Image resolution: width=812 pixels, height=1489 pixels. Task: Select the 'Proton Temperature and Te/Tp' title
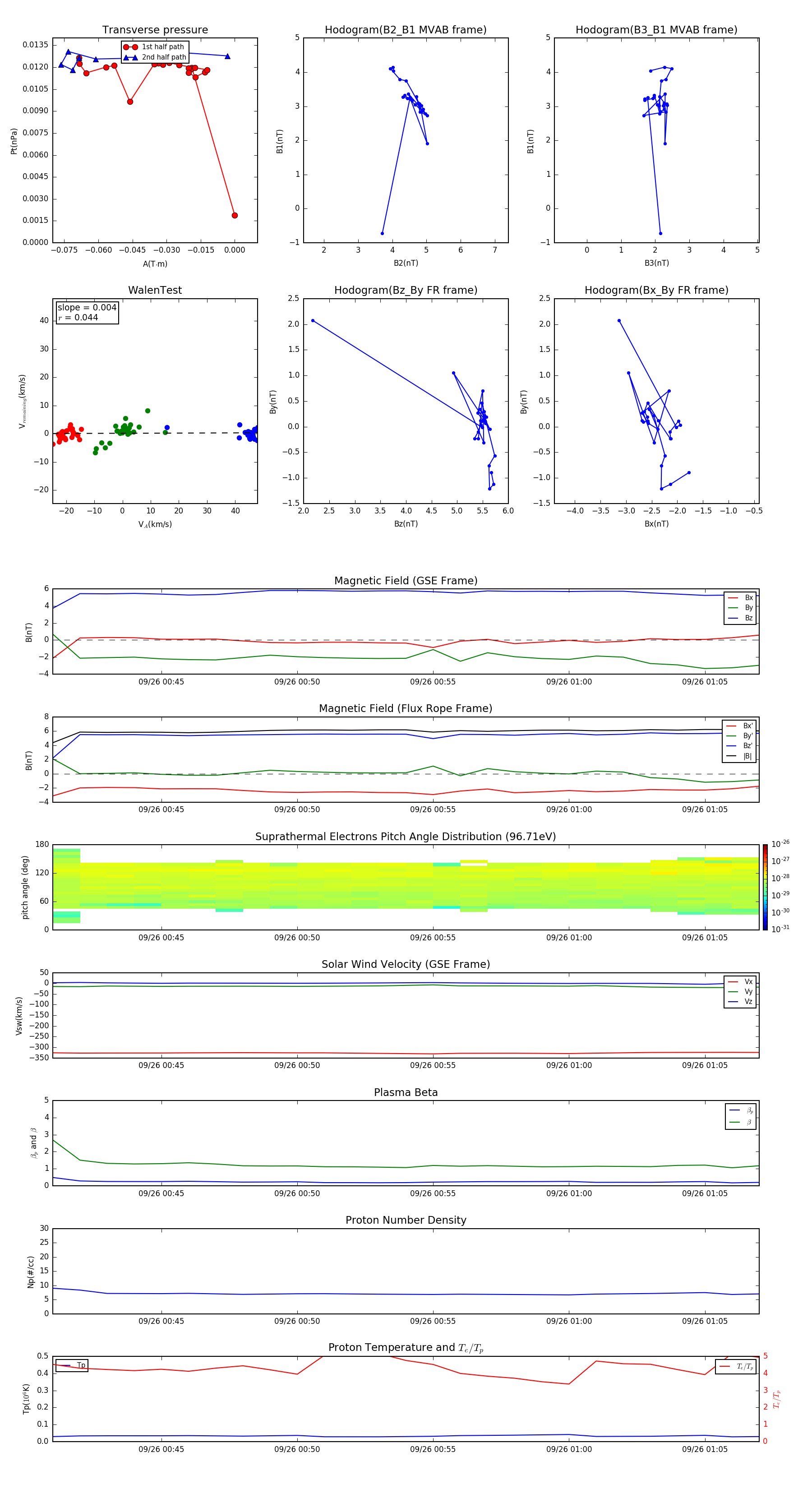click(x=406, y=1348)
